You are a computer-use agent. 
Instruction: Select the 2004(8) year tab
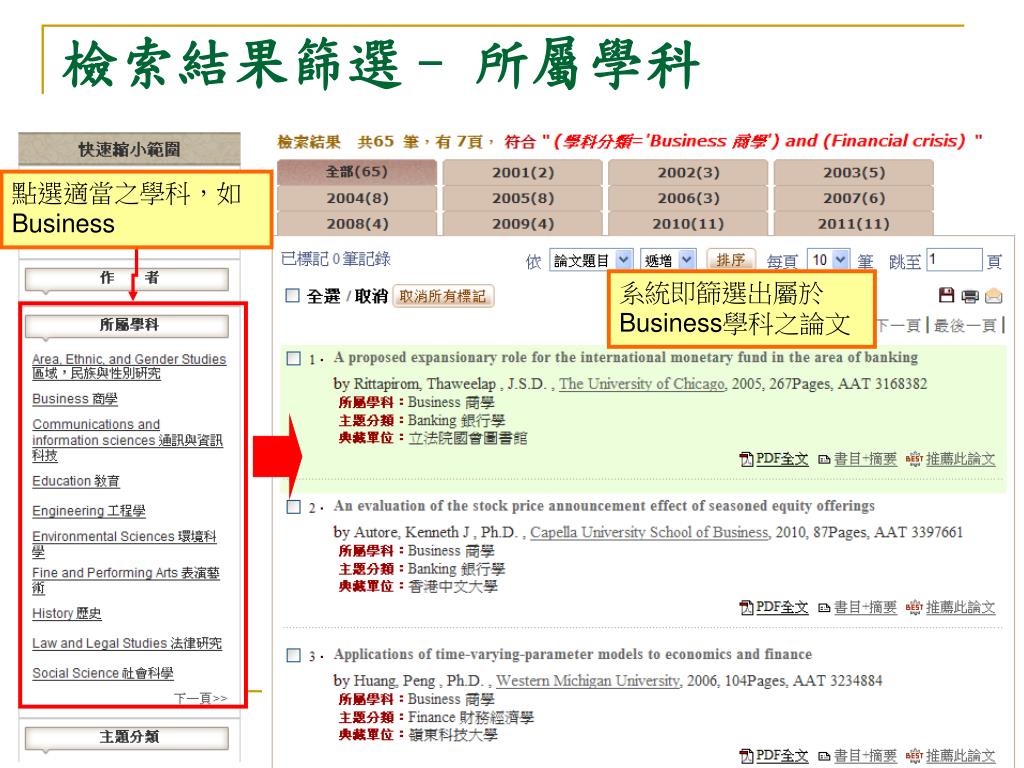pyautogui.click(x=357, y=198)
